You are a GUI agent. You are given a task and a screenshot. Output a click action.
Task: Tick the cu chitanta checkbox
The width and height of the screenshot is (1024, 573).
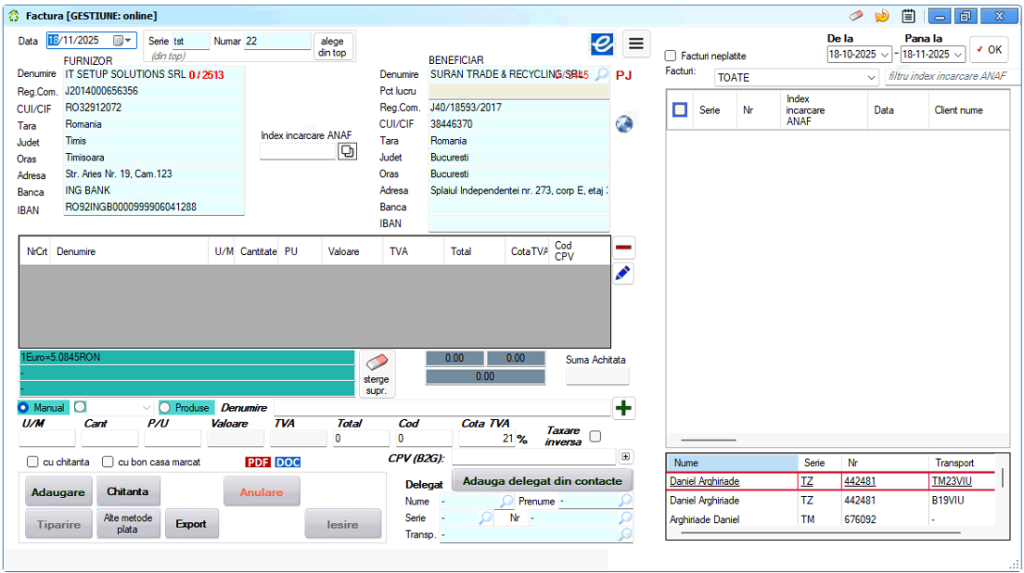click(x=33, y=462)
